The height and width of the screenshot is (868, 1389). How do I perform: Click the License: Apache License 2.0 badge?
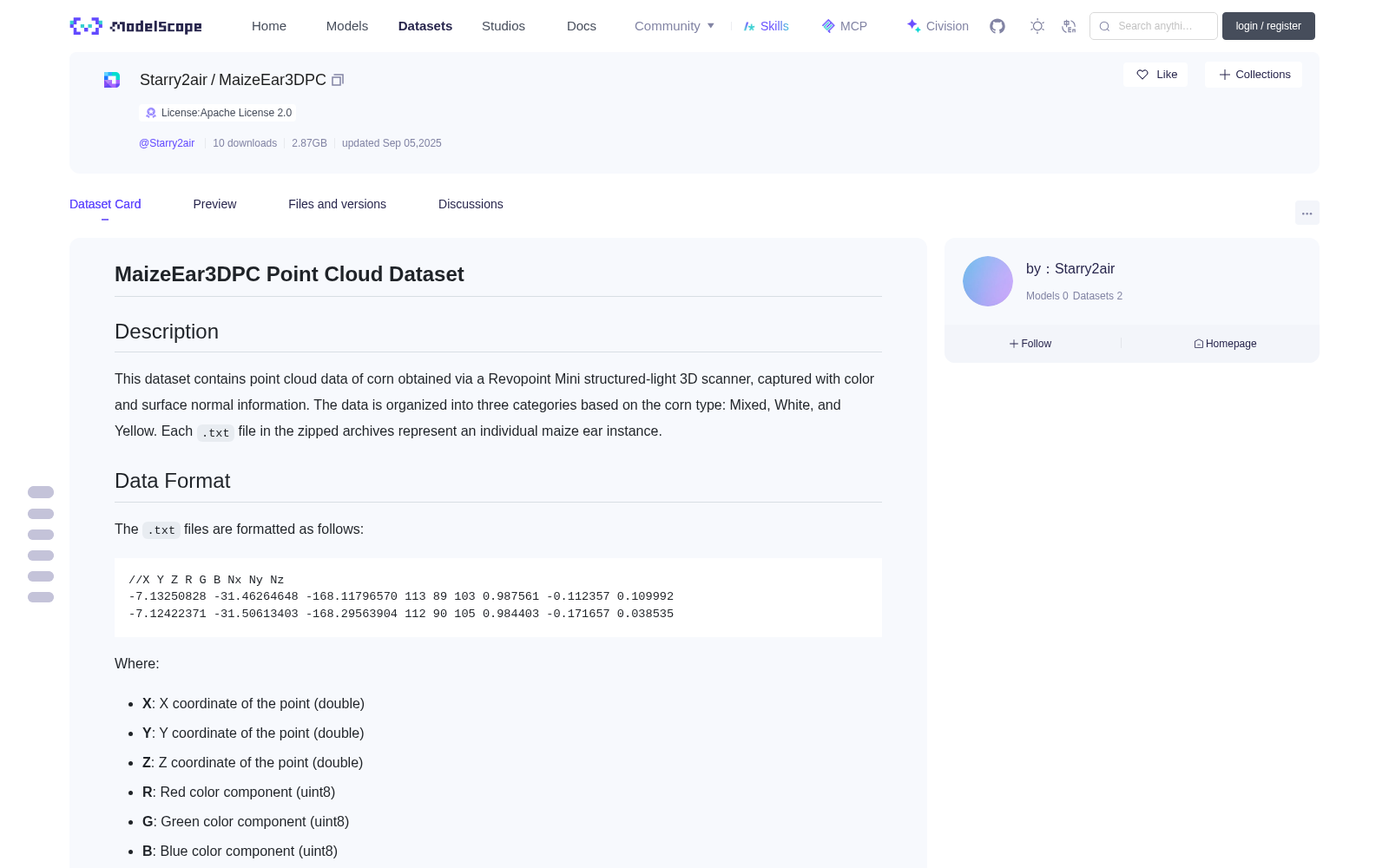coord(218,113)
